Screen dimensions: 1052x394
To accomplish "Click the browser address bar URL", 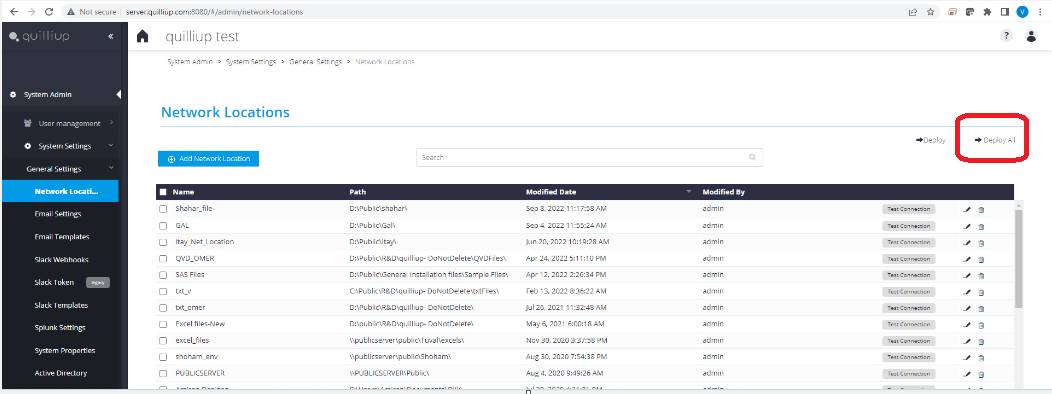I will pyautogui.click(x=214, y=12).
